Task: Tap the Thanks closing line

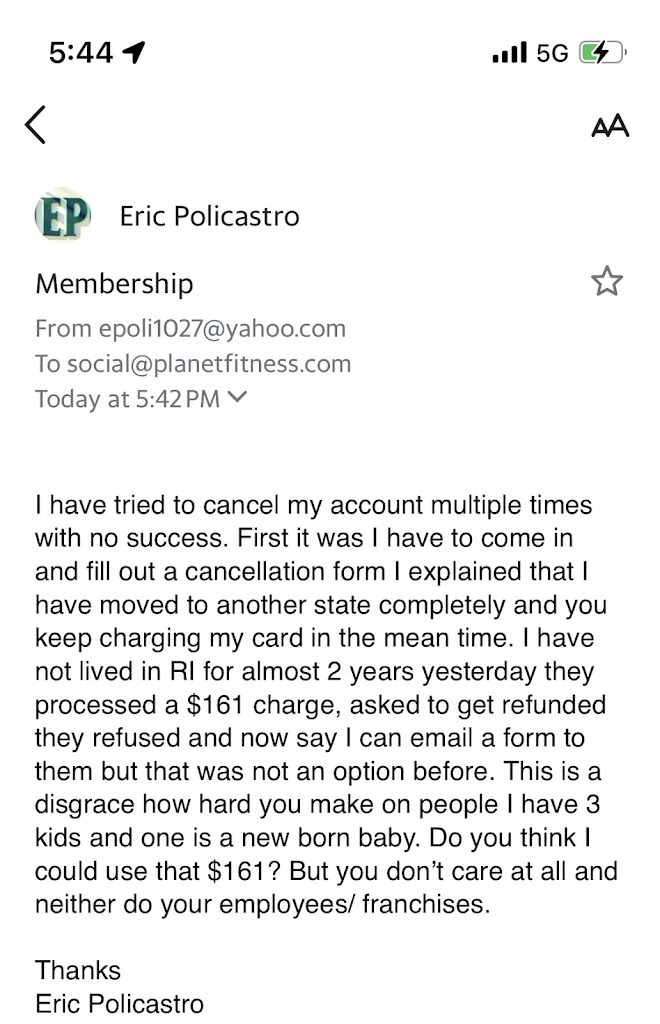Action: (78, 970)
